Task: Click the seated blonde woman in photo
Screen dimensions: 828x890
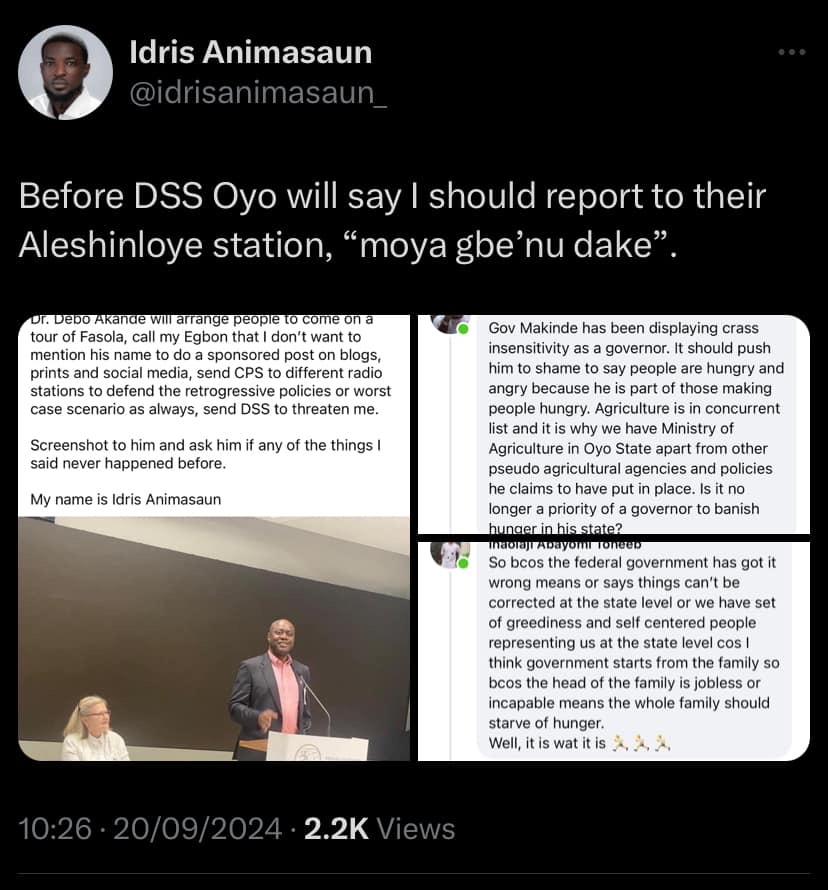Action: (x=94, y=728)
